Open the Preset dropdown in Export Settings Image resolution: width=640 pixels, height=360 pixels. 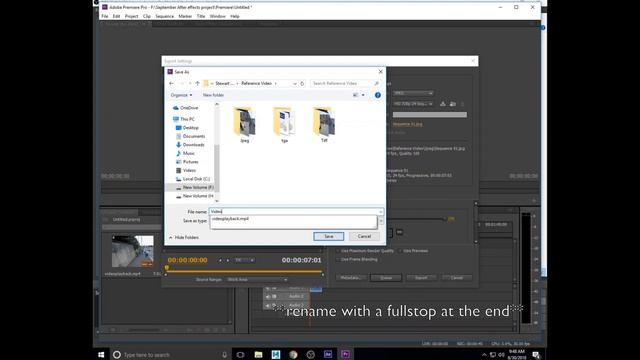click(413, 104)
